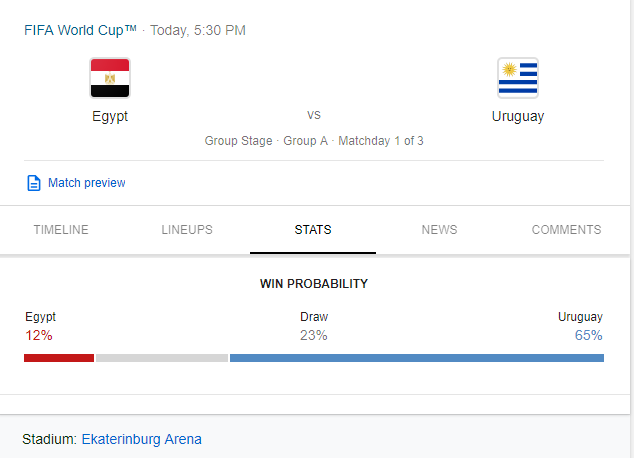Screen dimensions: 634x458
Task: Click the Egypt flag icon
Action: click(x=110, y=78)
